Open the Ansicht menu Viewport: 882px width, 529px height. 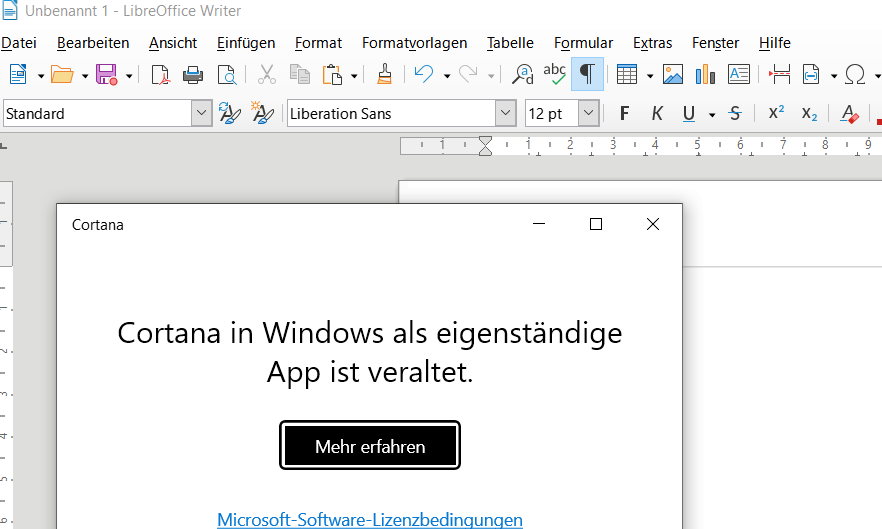173,43
